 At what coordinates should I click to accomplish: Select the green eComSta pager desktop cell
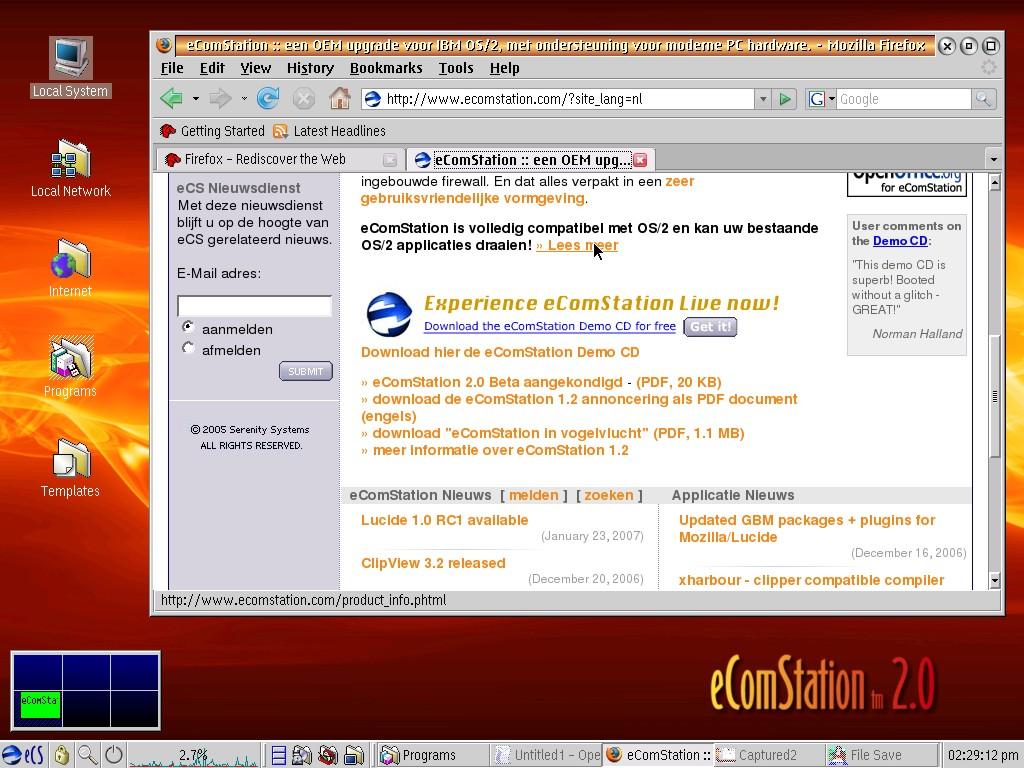click(x=40, y=705)
